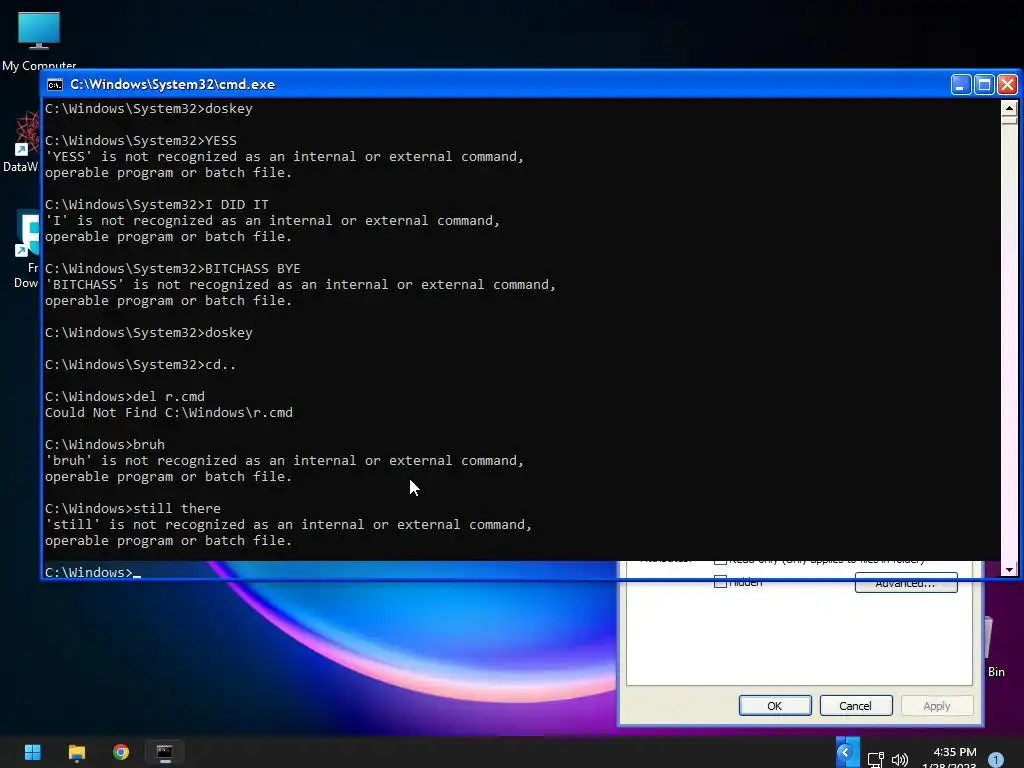Select the cmd.exe taskbar button

(x=165, y=753)
